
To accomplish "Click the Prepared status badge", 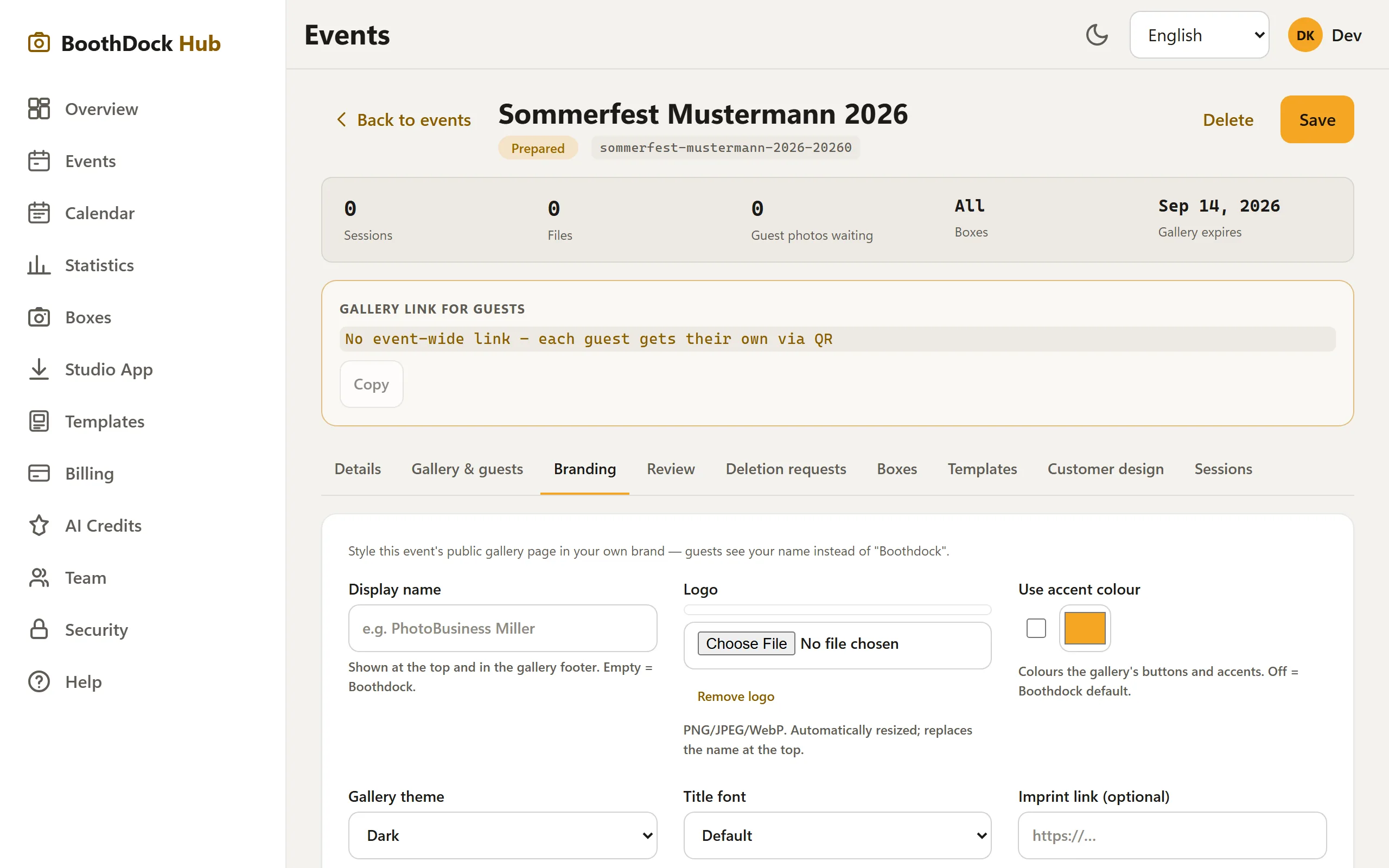I will pos(538,148).
